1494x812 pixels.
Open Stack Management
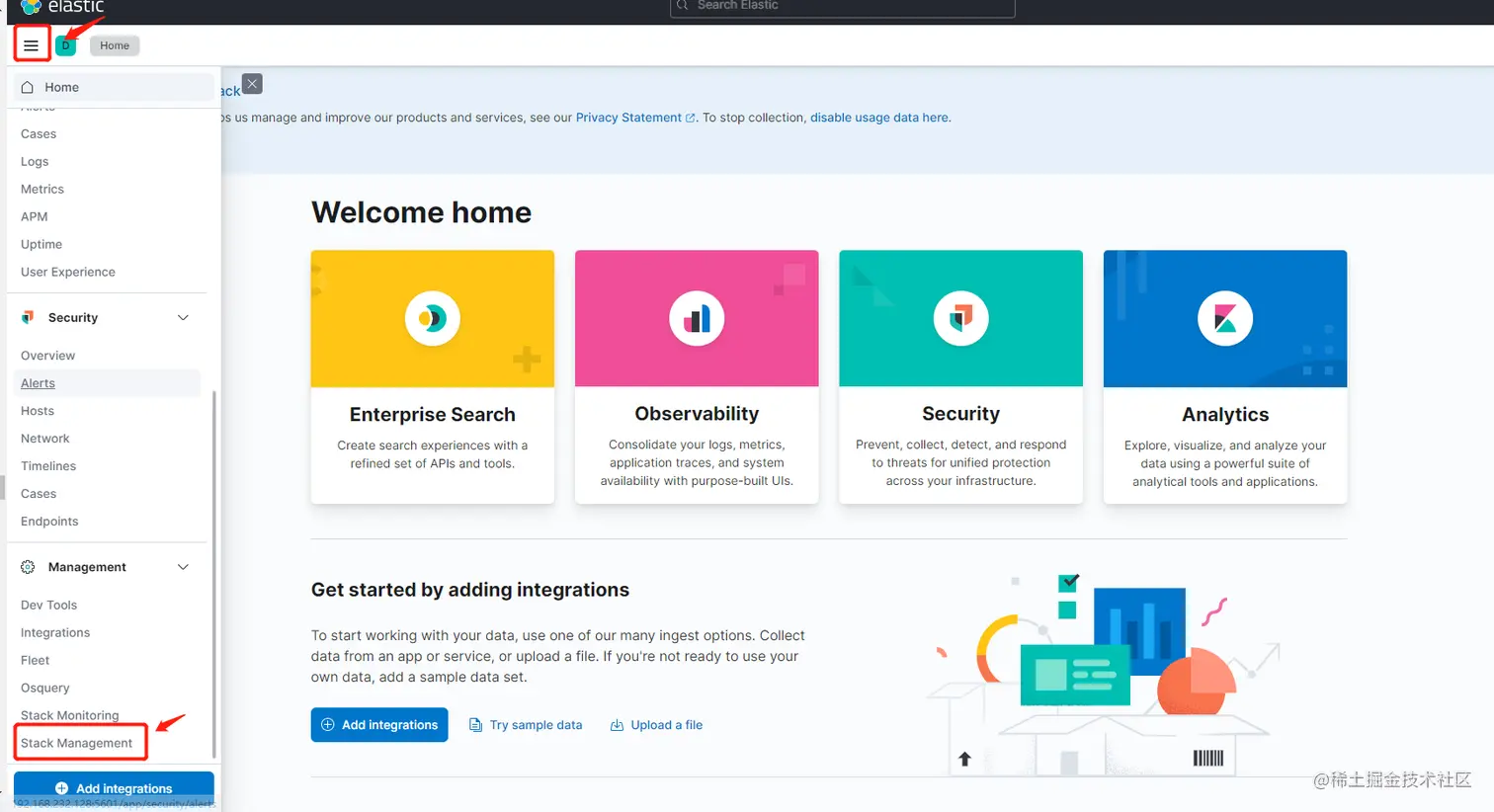(x=76, y=743)
